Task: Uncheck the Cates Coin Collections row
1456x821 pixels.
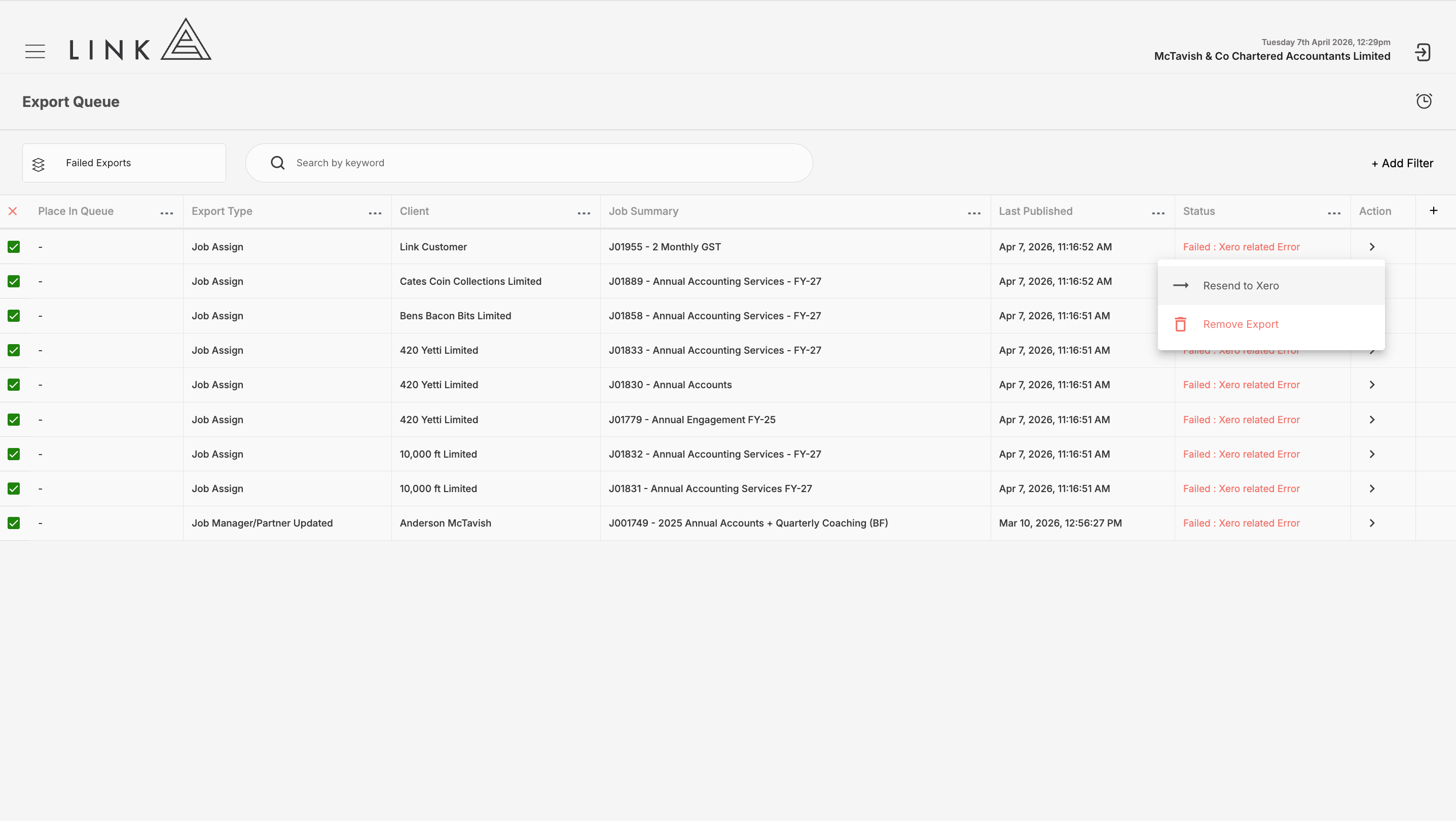Action: (x=14, y=281)
